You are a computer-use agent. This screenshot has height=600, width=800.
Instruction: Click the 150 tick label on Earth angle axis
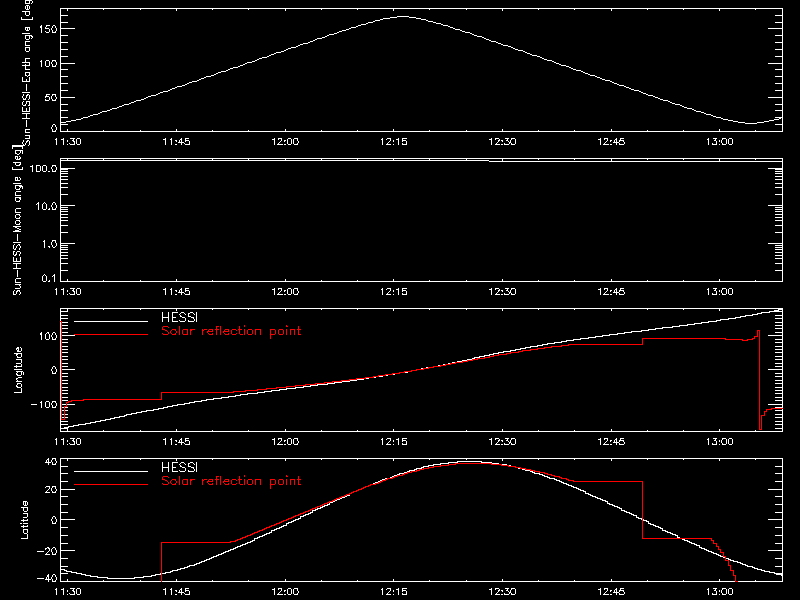point(47,29)
